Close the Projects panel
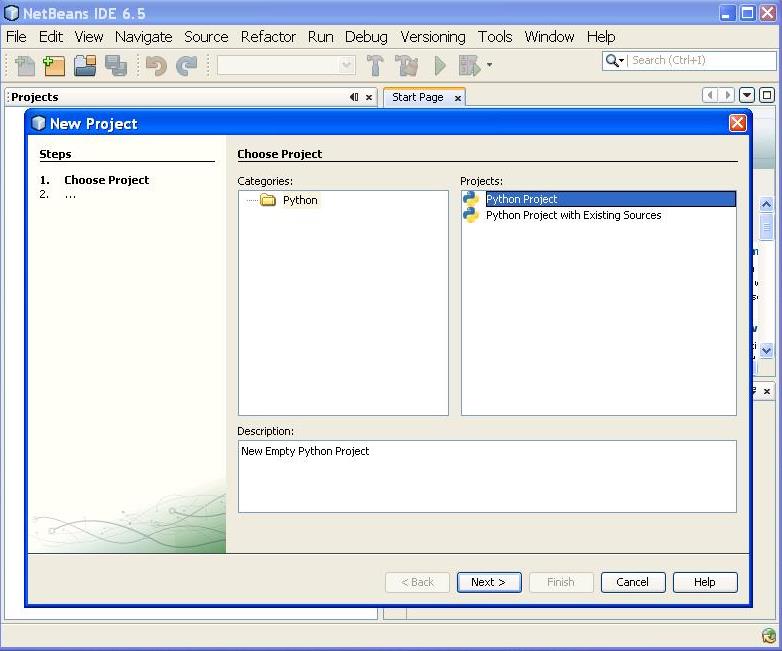The image size is (782, 651). point(369,97)
